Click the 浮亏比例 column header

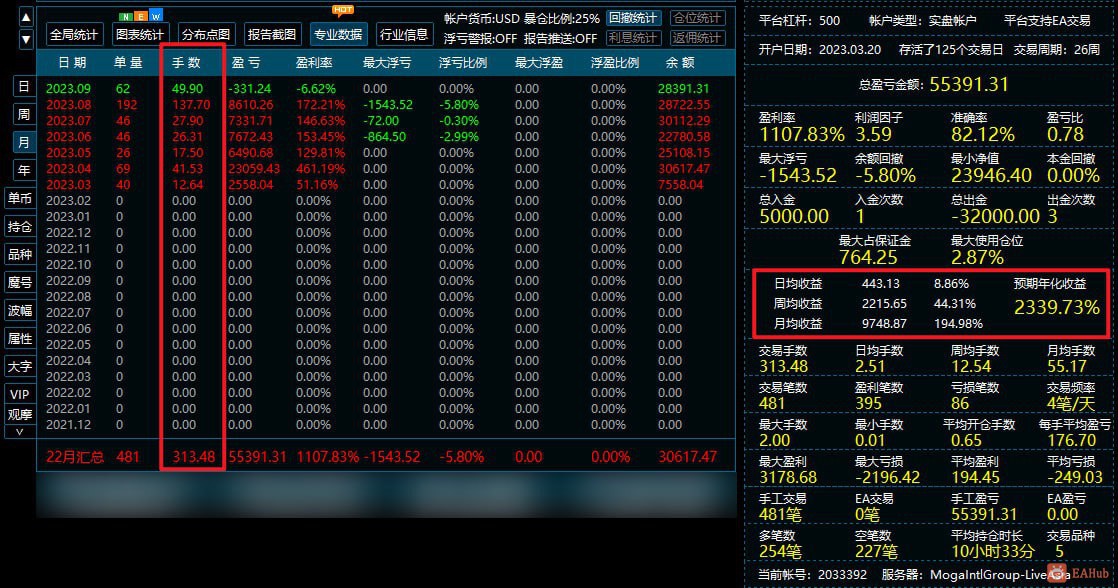pos(463,63)
